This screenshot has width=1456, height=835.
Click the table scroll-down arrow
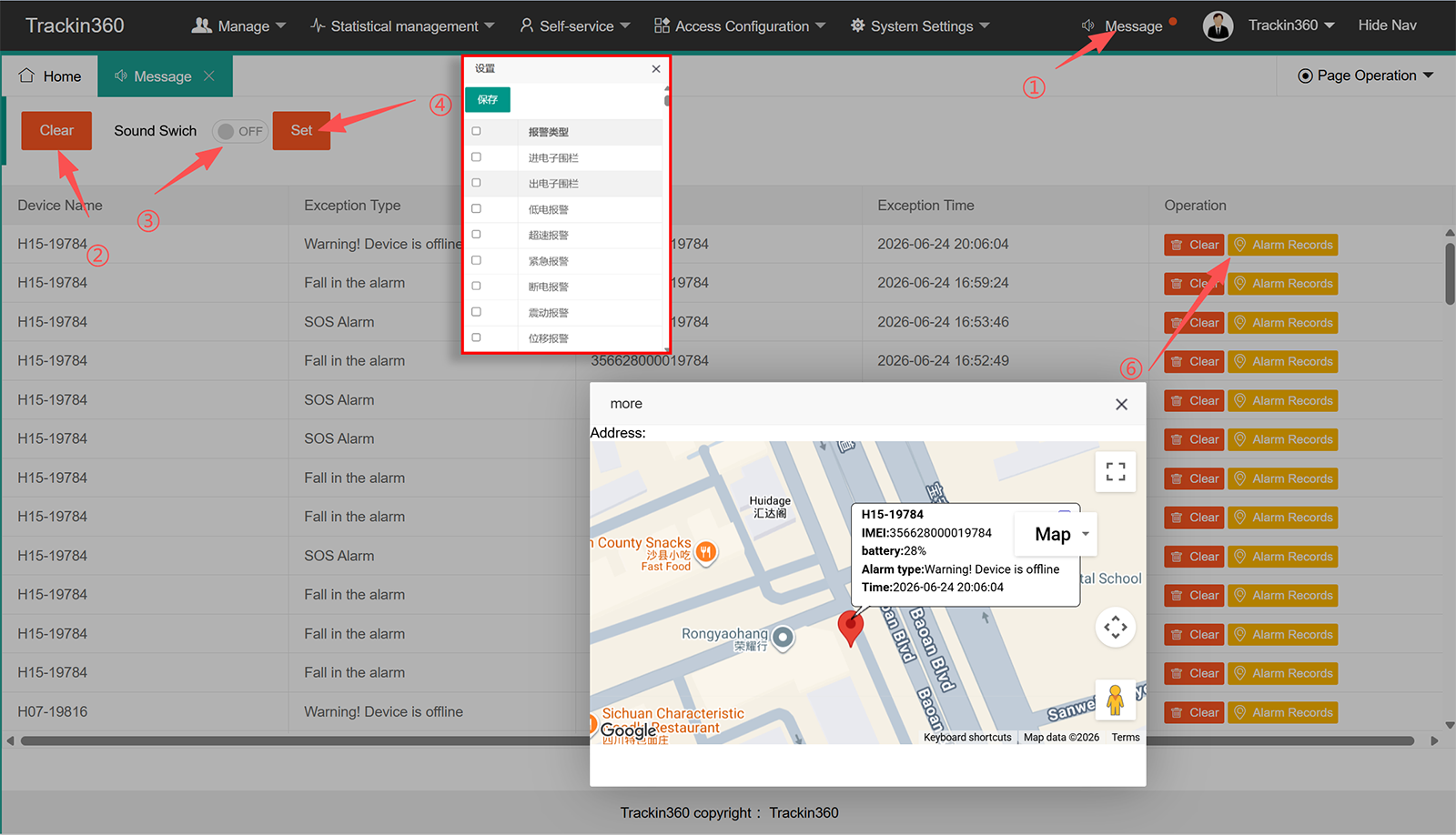[1450, 726]
